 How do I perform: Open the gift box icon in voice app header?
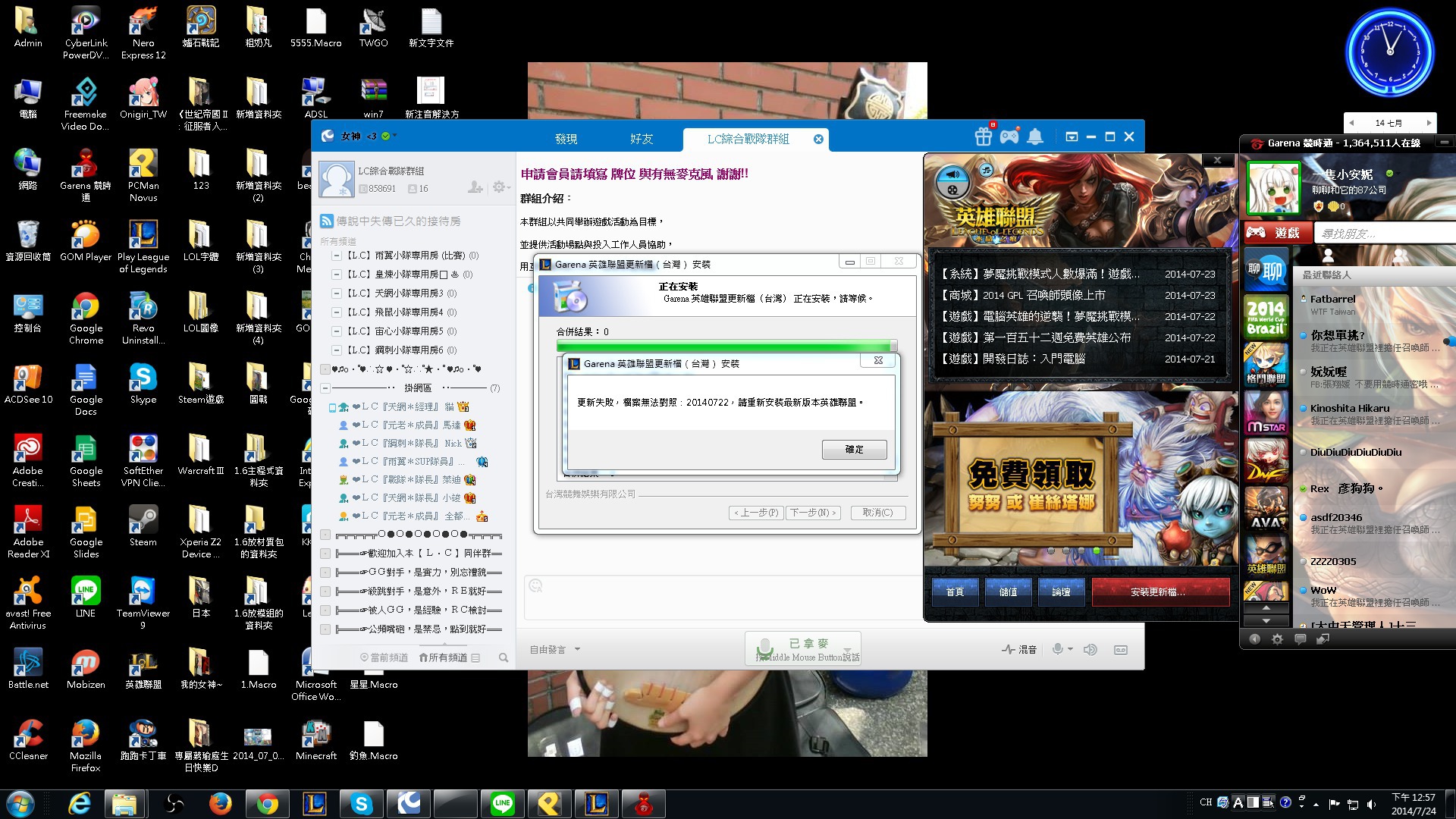coord(984,136)
